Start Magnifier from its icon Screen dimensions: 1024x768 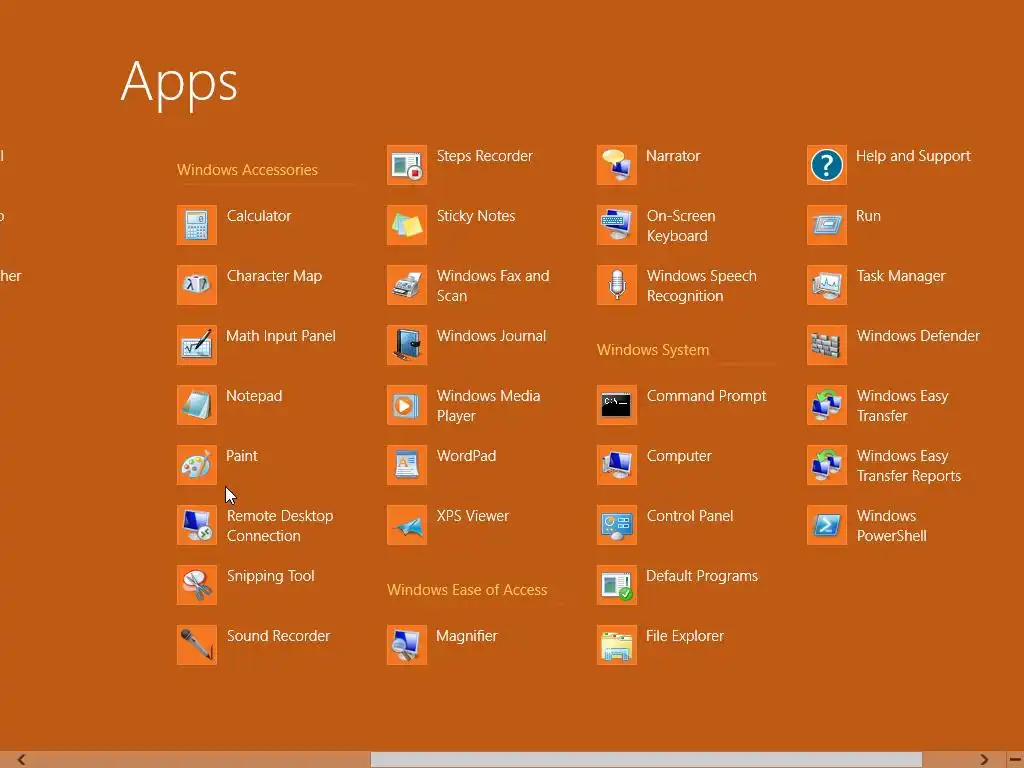[407, 646]
